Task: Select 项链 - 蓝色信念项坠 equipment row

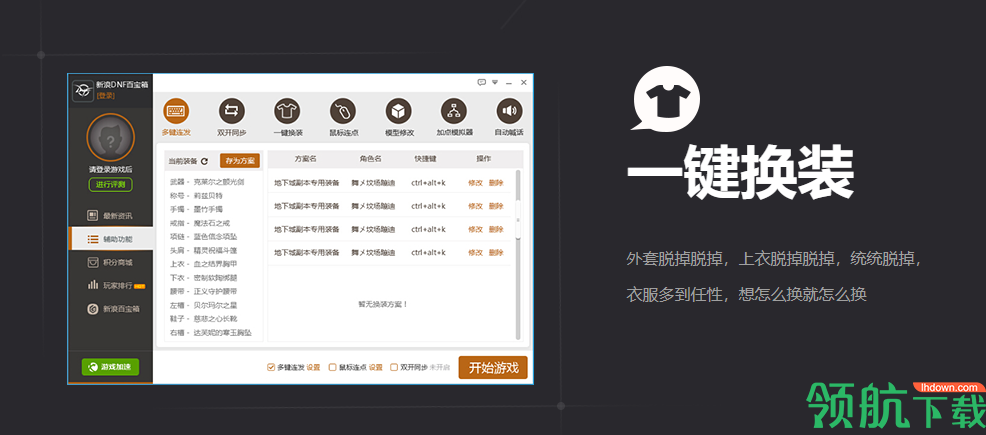Action: pos(204,236)
